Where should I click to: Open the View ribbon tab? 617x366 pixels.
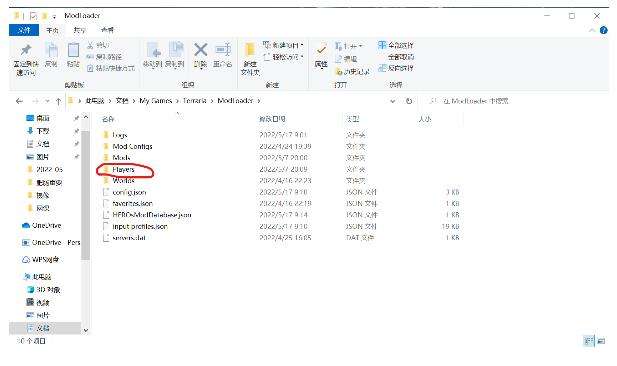coord(107,30)
